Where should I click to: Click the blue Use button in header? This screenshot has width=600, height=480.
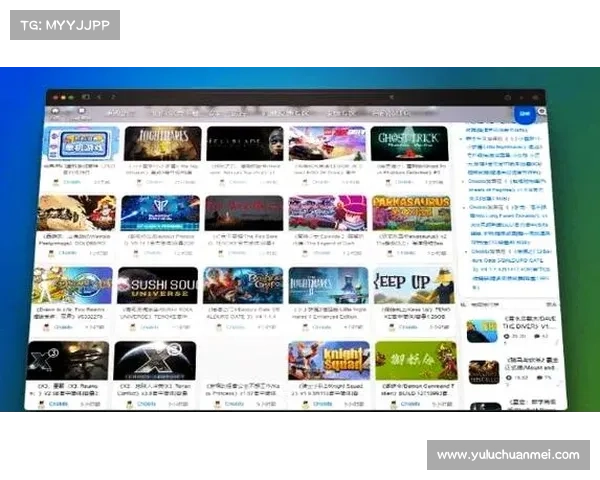pyautogui.click(x=524, y=114)
